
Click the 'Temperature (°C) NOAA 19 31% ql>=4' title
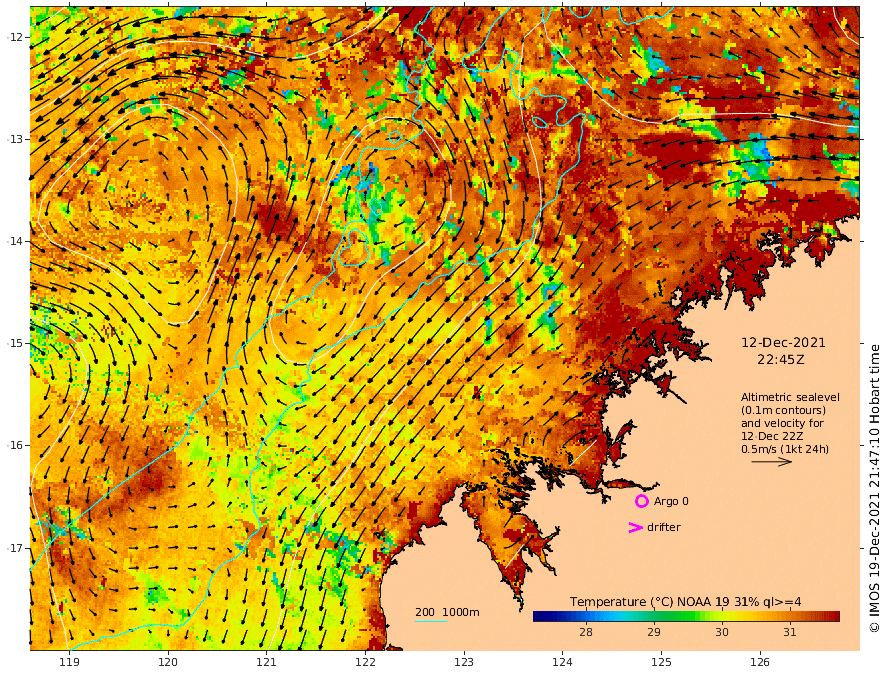[x=685, y=602]
